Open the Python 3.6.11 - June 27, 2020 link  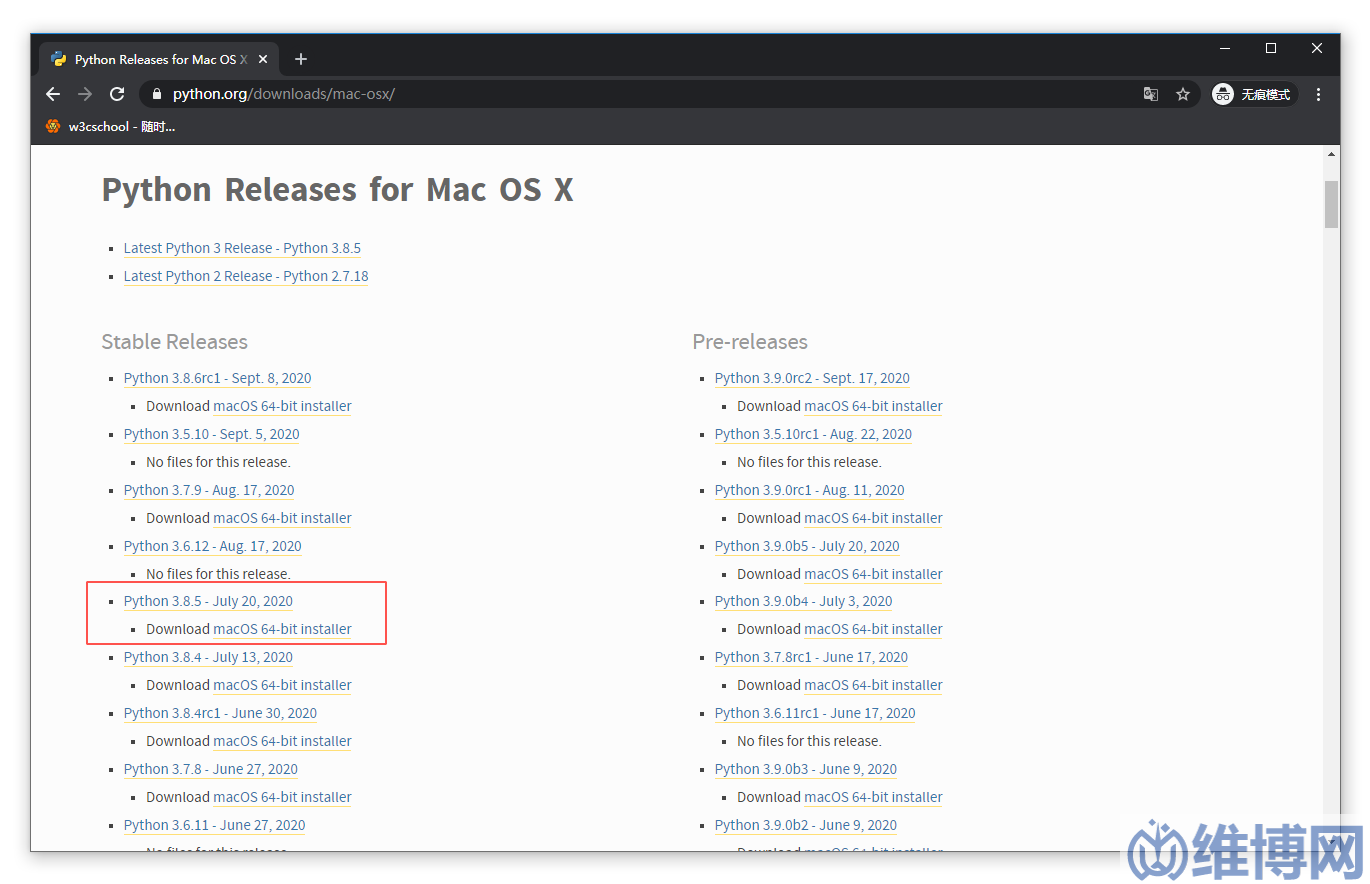[x=214, y=825]
